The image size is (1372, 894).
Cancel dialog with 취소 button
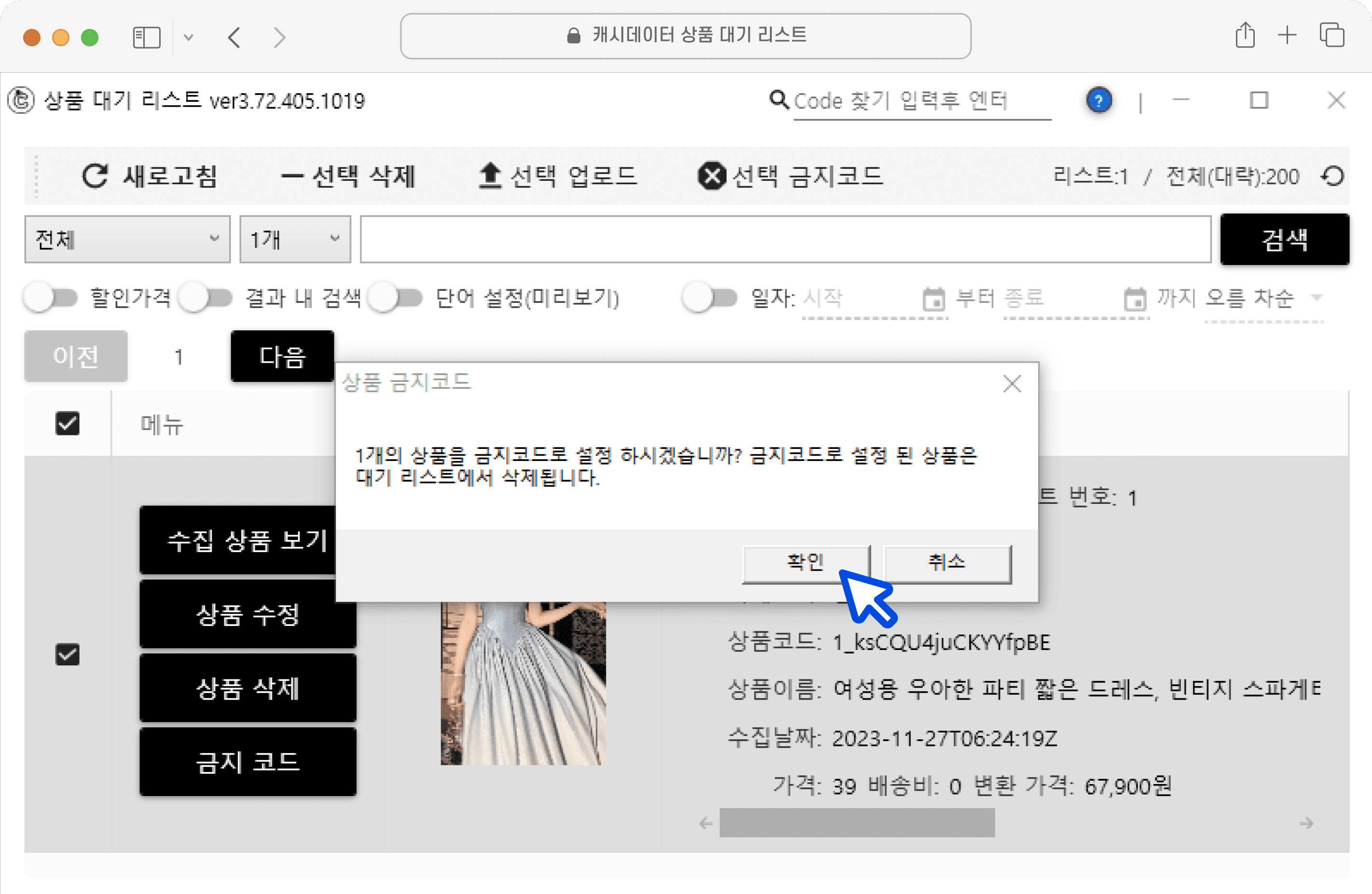(x=947, y=563)
